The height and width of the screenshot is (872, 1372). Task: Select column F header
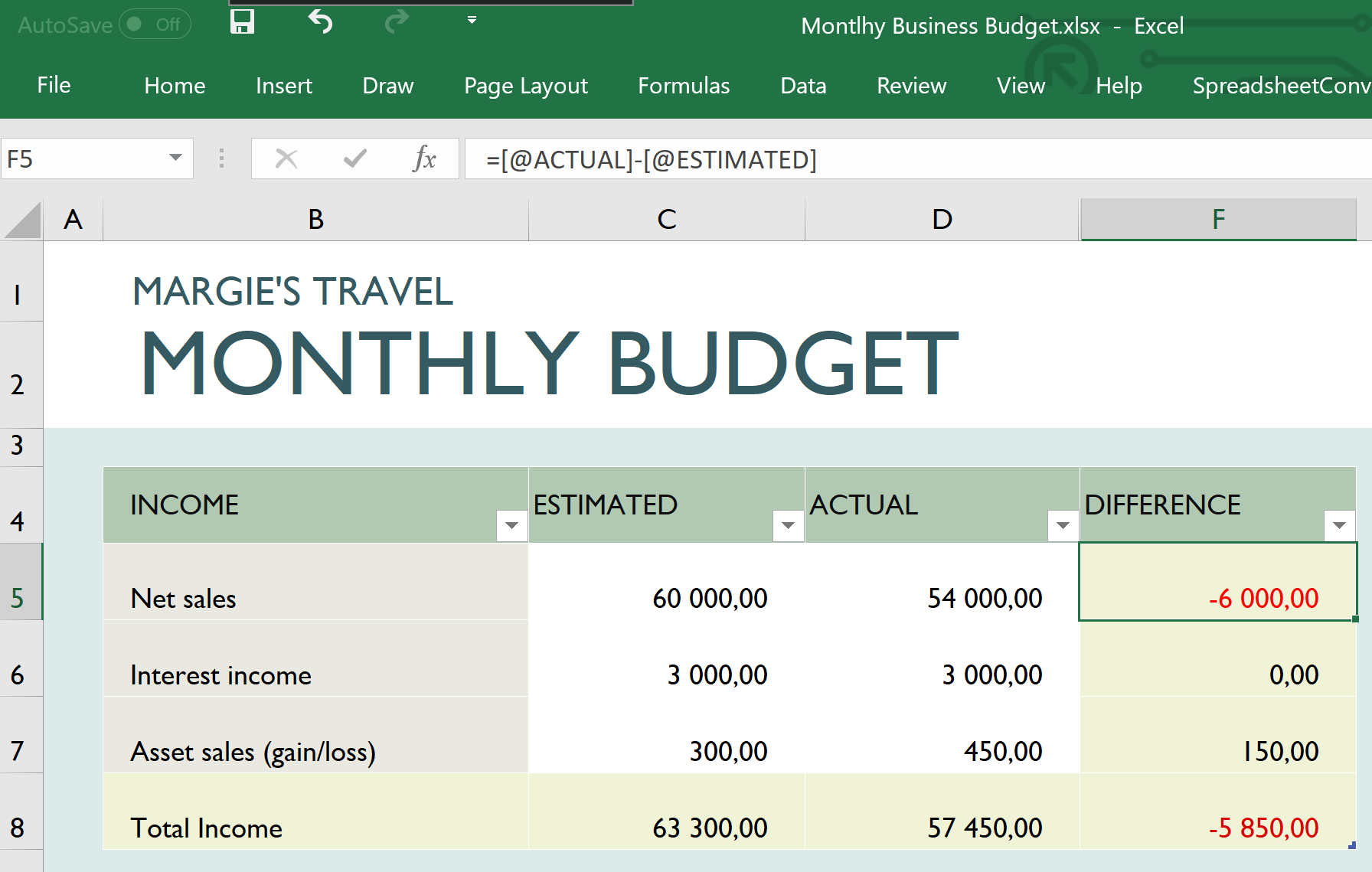coord(1218,220)
